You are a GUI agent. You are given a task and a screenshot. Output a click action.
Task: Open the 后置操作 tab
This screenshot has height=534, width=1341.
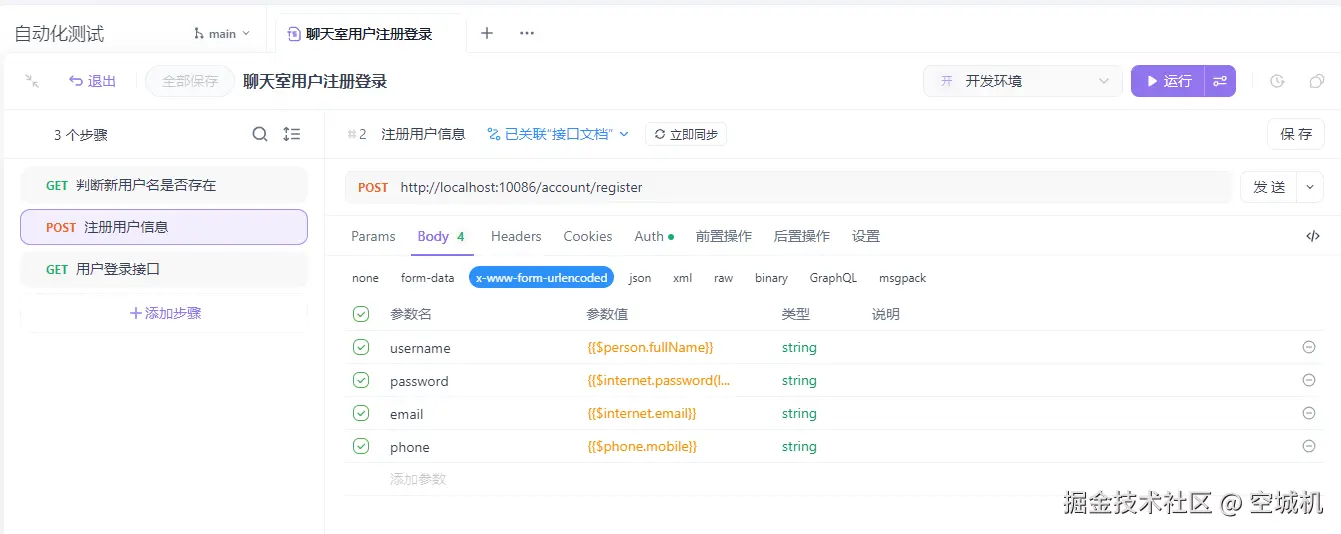[x=802, y=236]
